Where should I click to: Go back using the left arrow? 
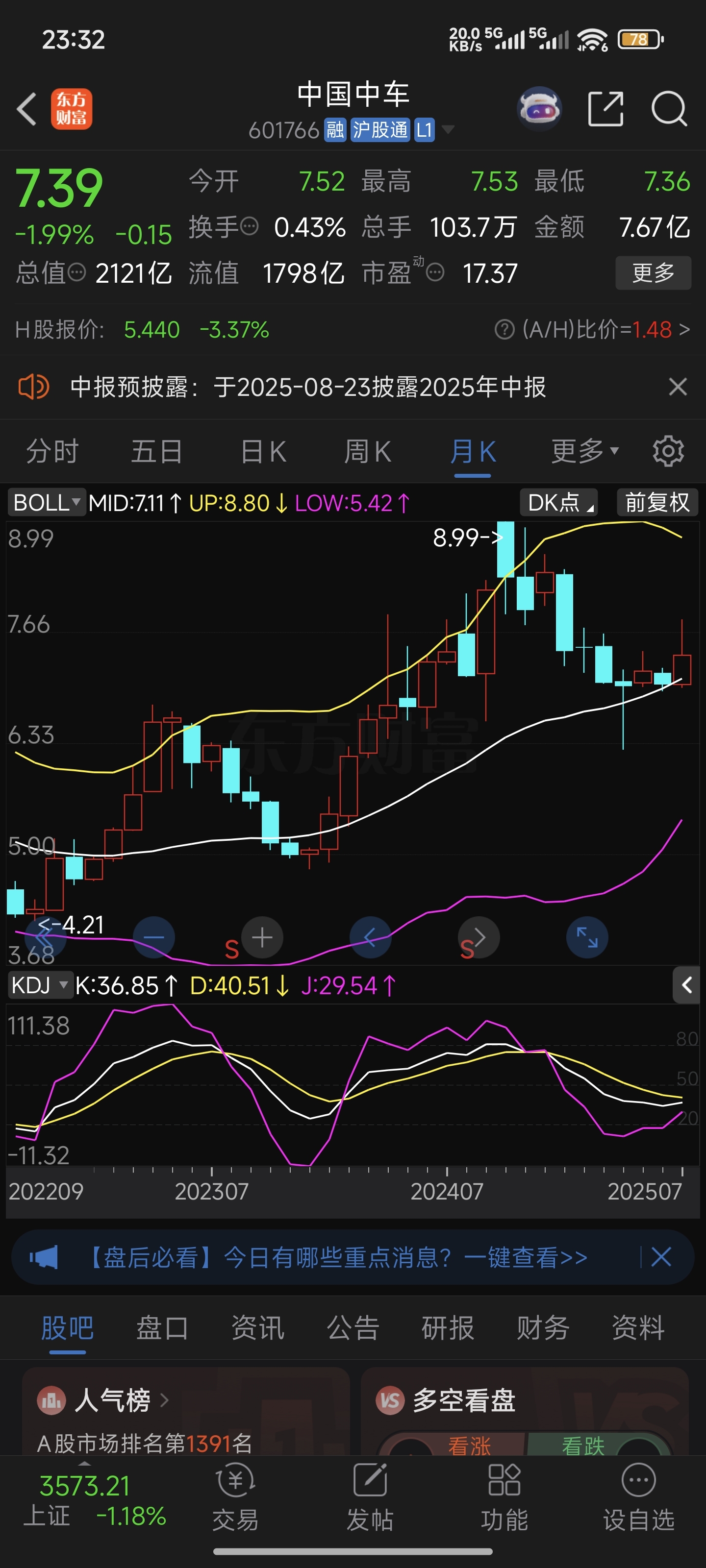[x=27, y=110]
